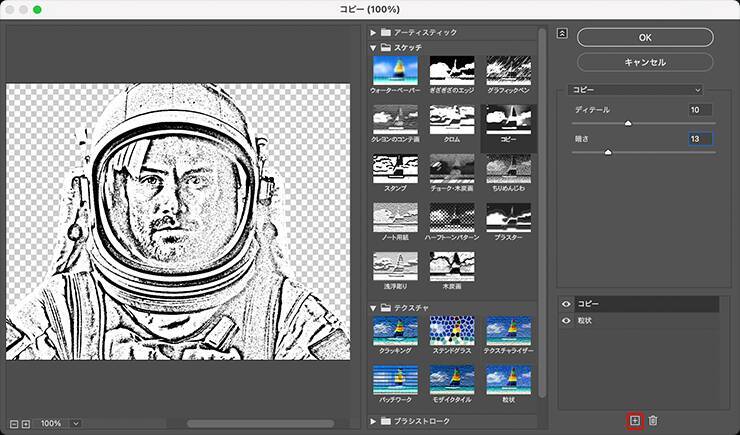Image resolution: width=740 pixels, height=435 pixels.
Task: Expand the ブラシストローク folder
Action: (374, 421)
